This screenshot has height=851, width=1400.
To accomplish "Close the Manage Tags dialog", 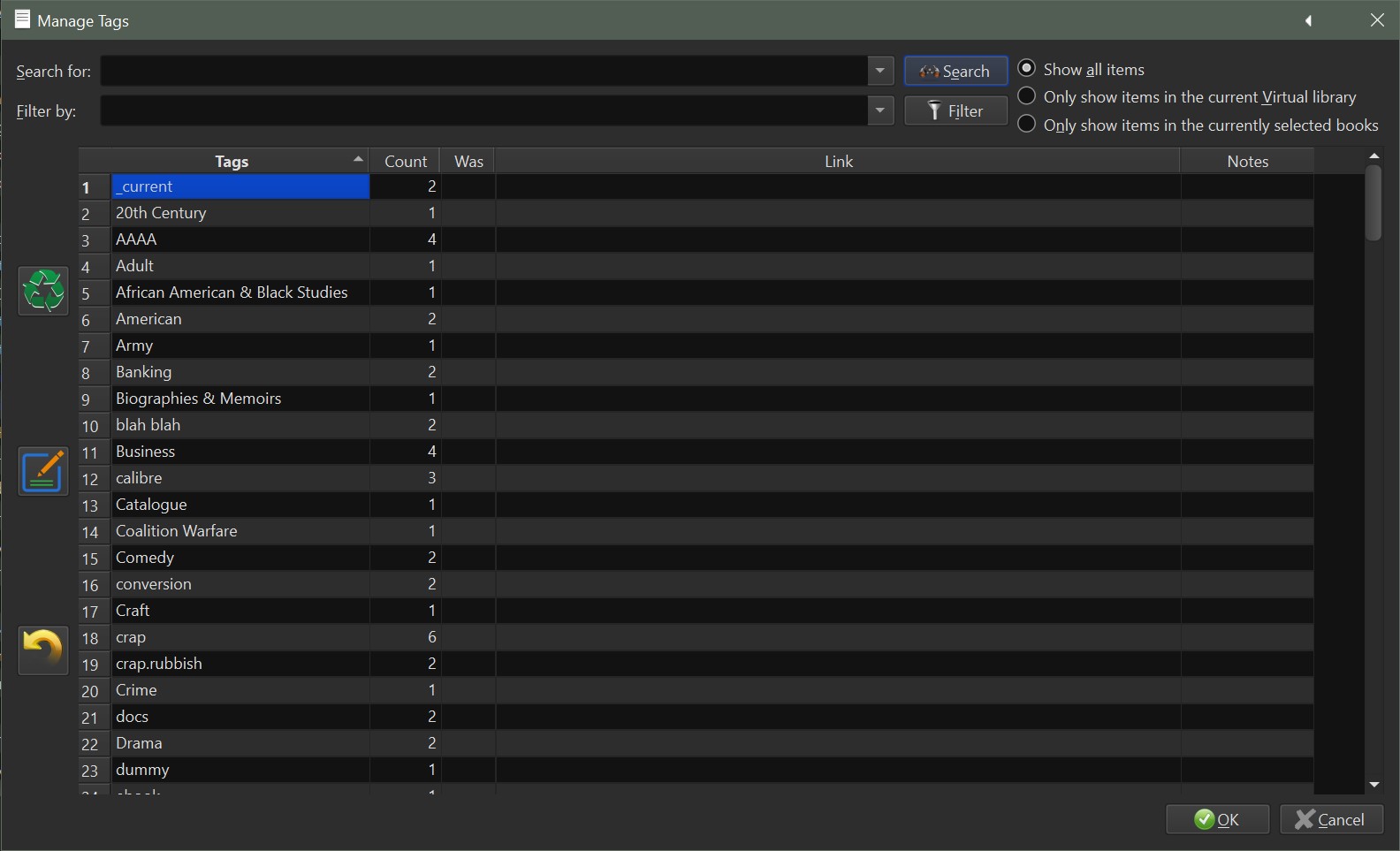I will (x=1377, y=20).
